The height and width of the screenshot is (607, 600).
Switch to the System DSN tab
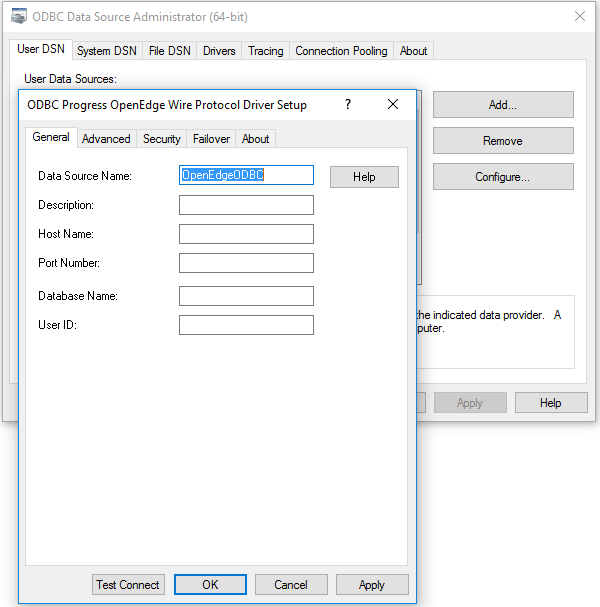[107, 51]
